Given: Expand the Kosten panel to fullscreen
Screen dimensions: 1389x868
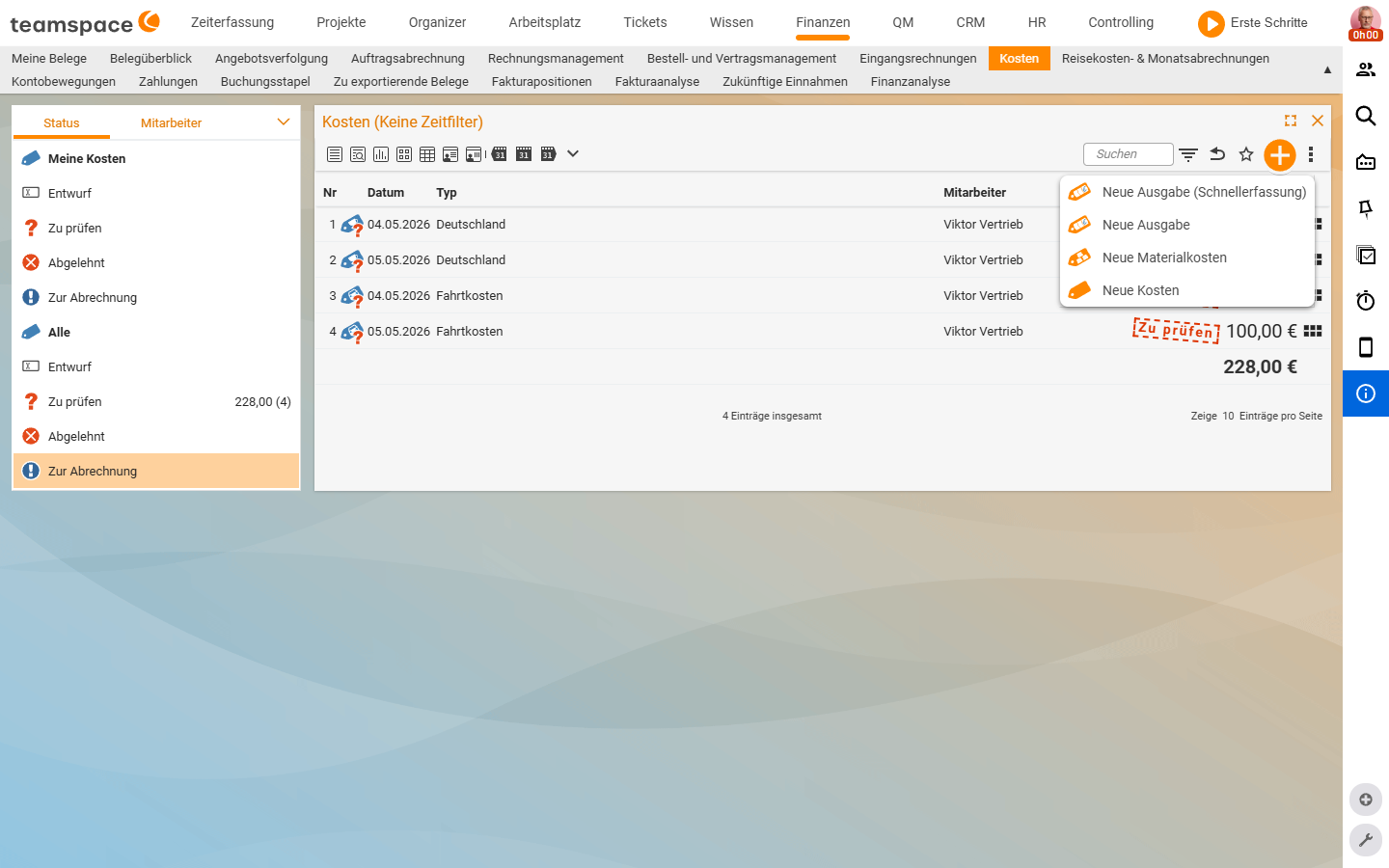Looking at the screenshot, I should point(1291,121).
